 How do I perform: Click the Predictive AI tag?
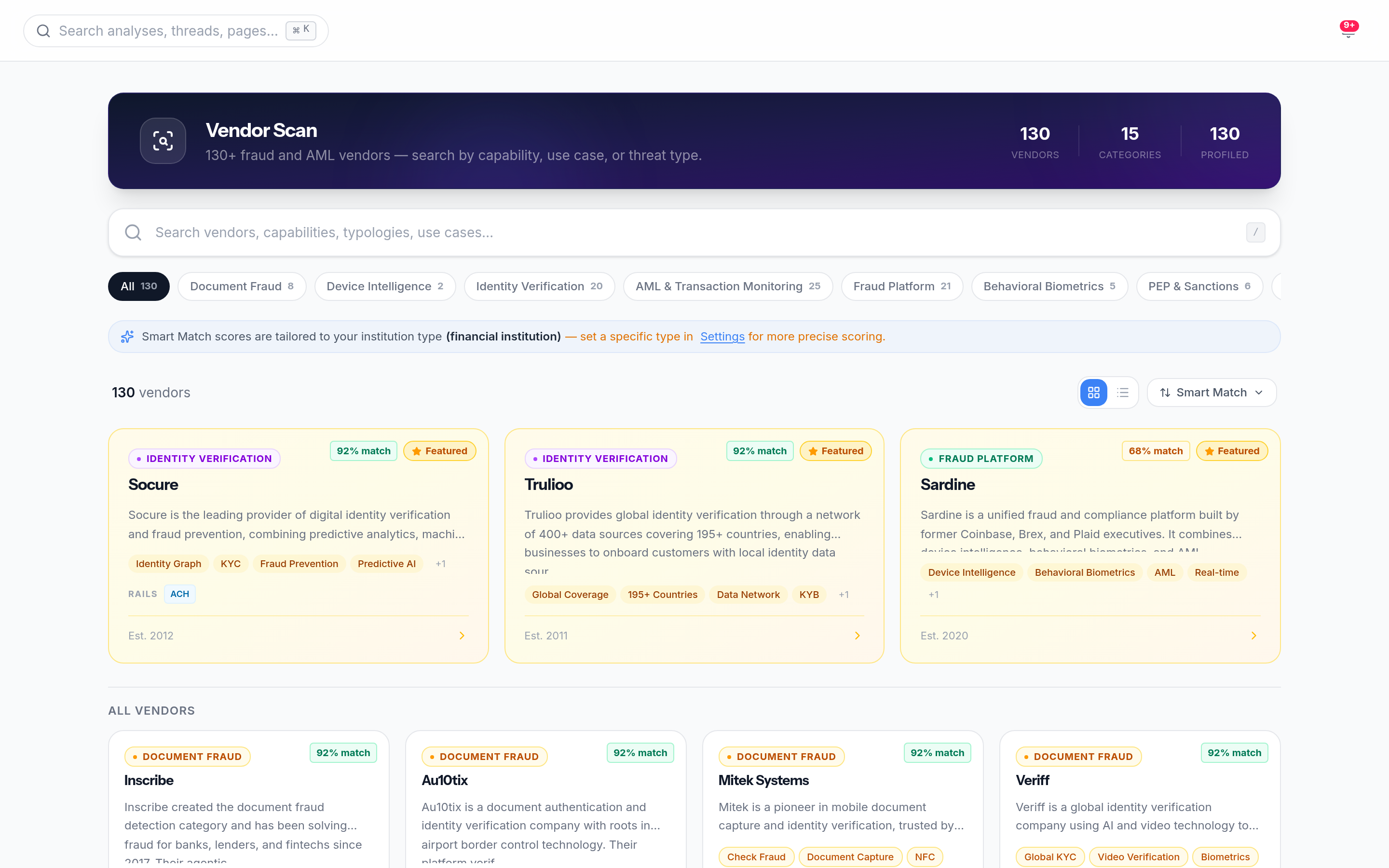(x=386, y=564)
